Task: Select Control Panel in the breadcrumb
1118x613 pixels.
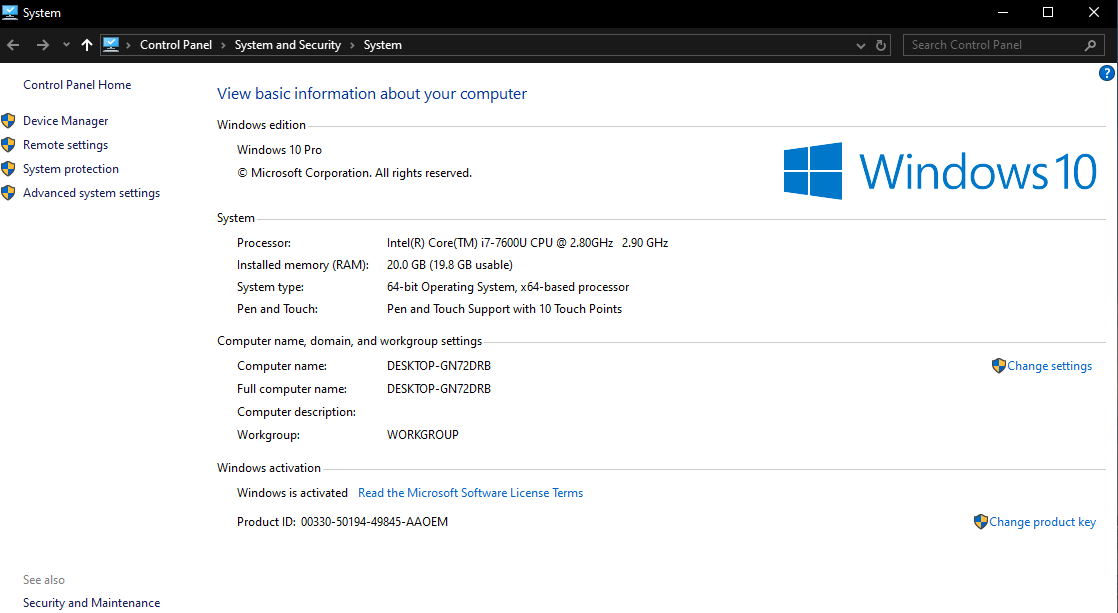Action: click(x=175, y=45)
